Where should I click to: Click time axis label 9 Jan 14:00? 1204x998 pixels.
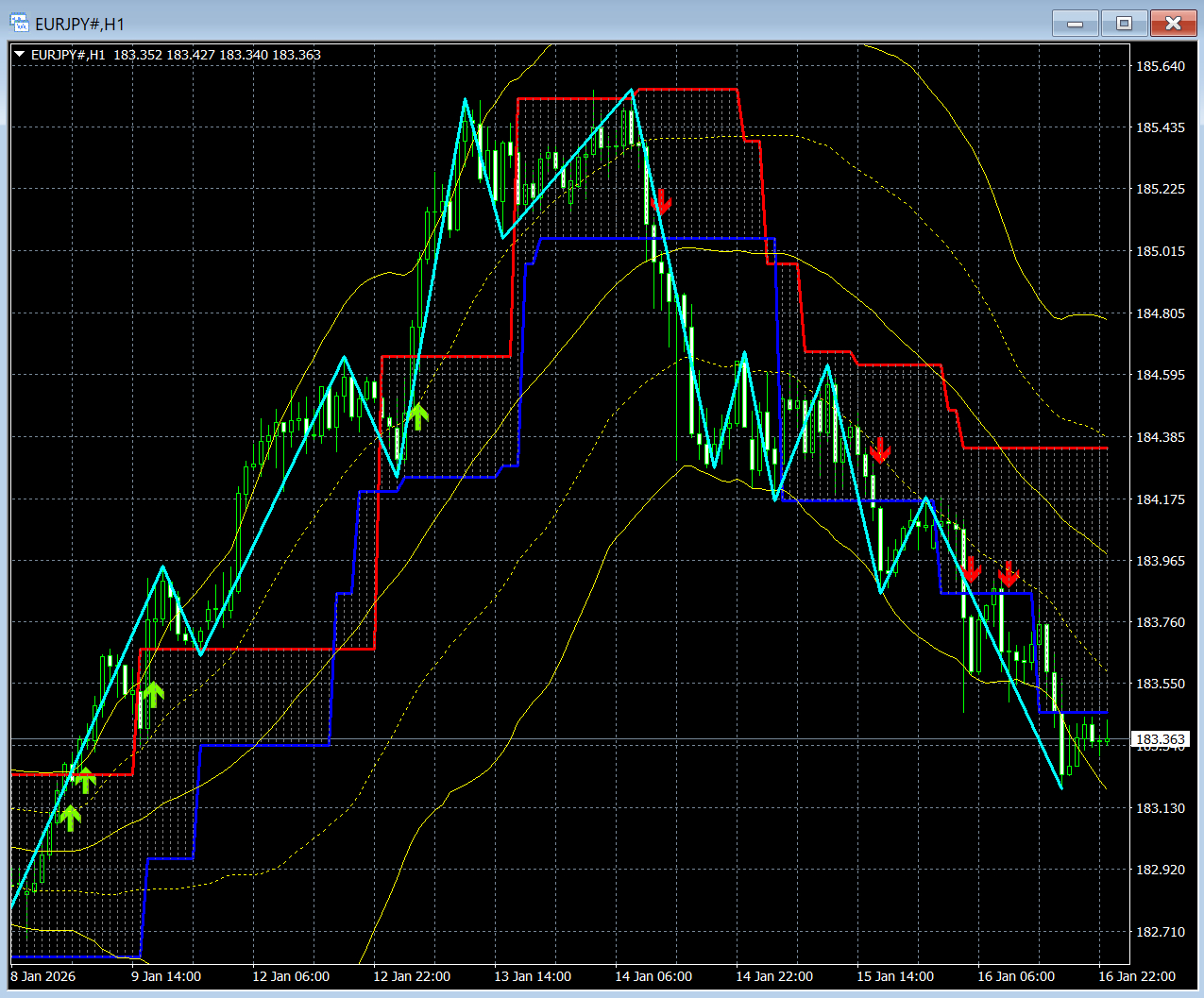[x=166, y=976]
